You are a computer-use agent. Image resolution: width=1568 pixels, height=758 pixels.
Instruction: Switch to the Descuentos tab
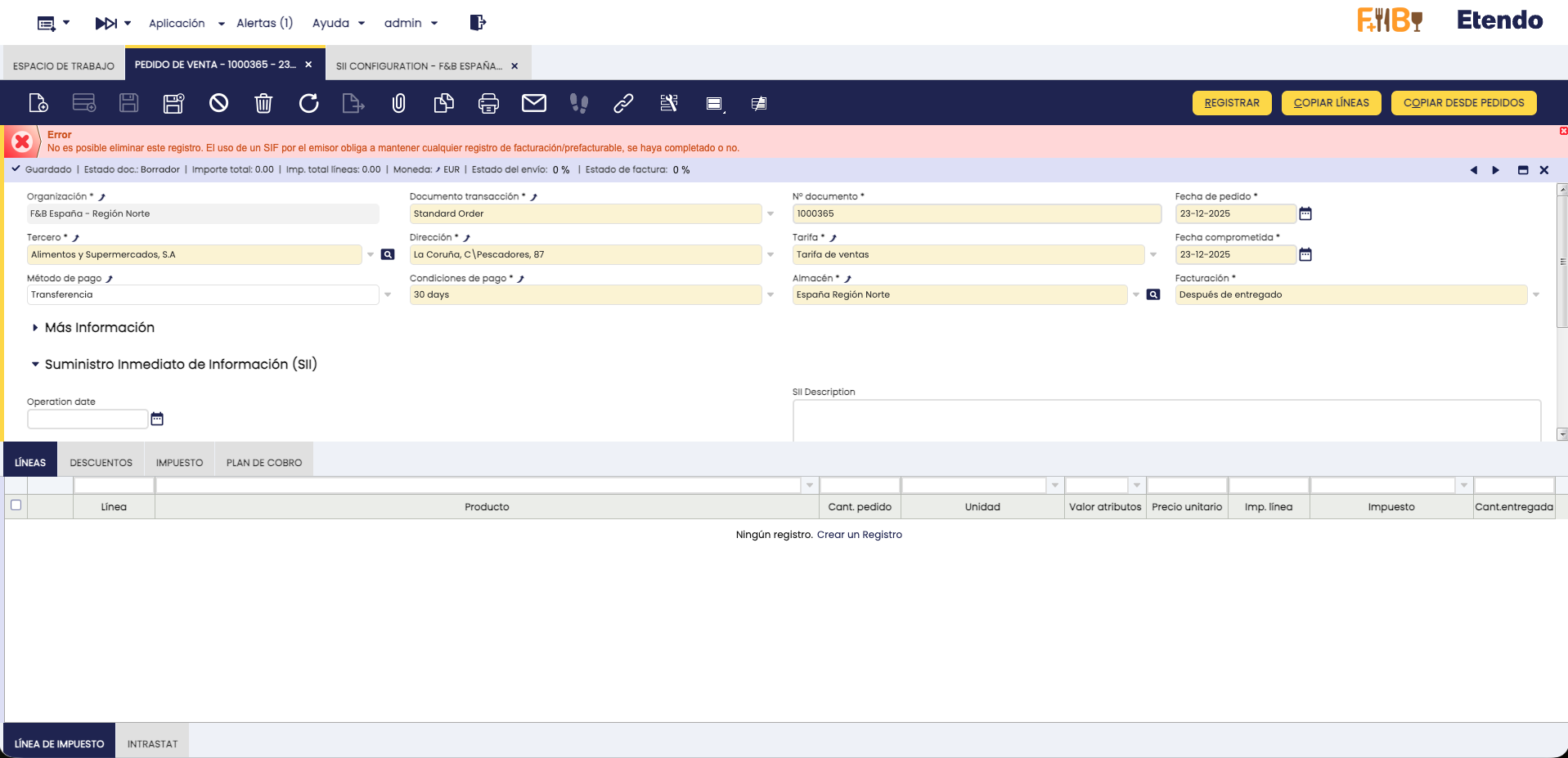click(x=101, y=463)
